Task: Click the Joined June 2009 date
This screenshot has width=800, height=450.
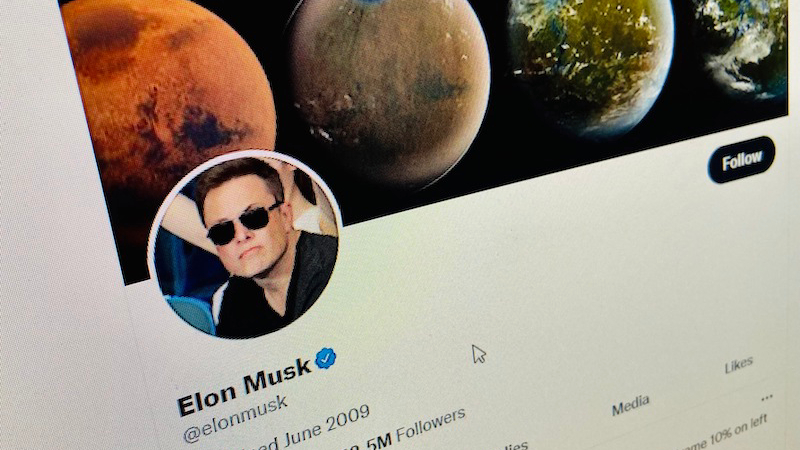Action: click(315, 430)
